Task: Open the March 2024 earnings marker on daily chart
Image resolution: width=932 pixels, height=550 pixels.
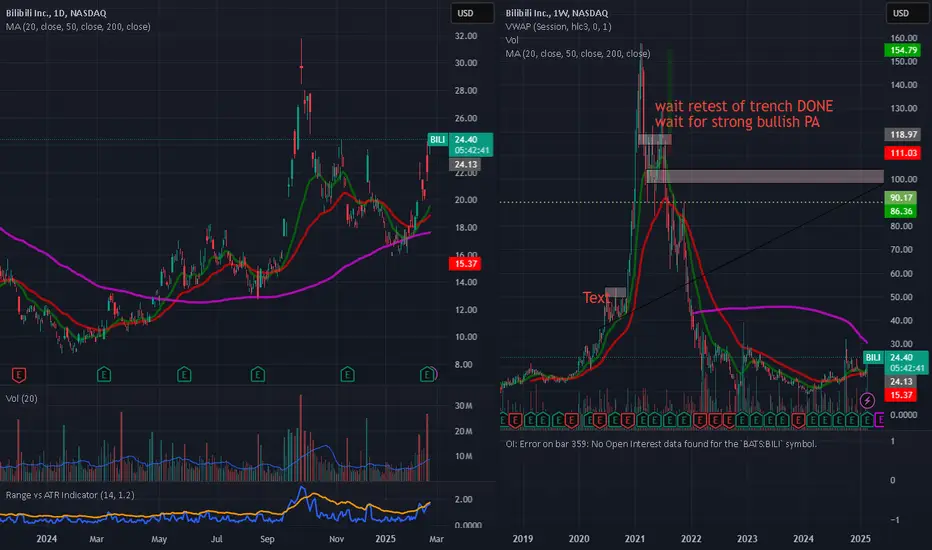Action: coord(104,375)
